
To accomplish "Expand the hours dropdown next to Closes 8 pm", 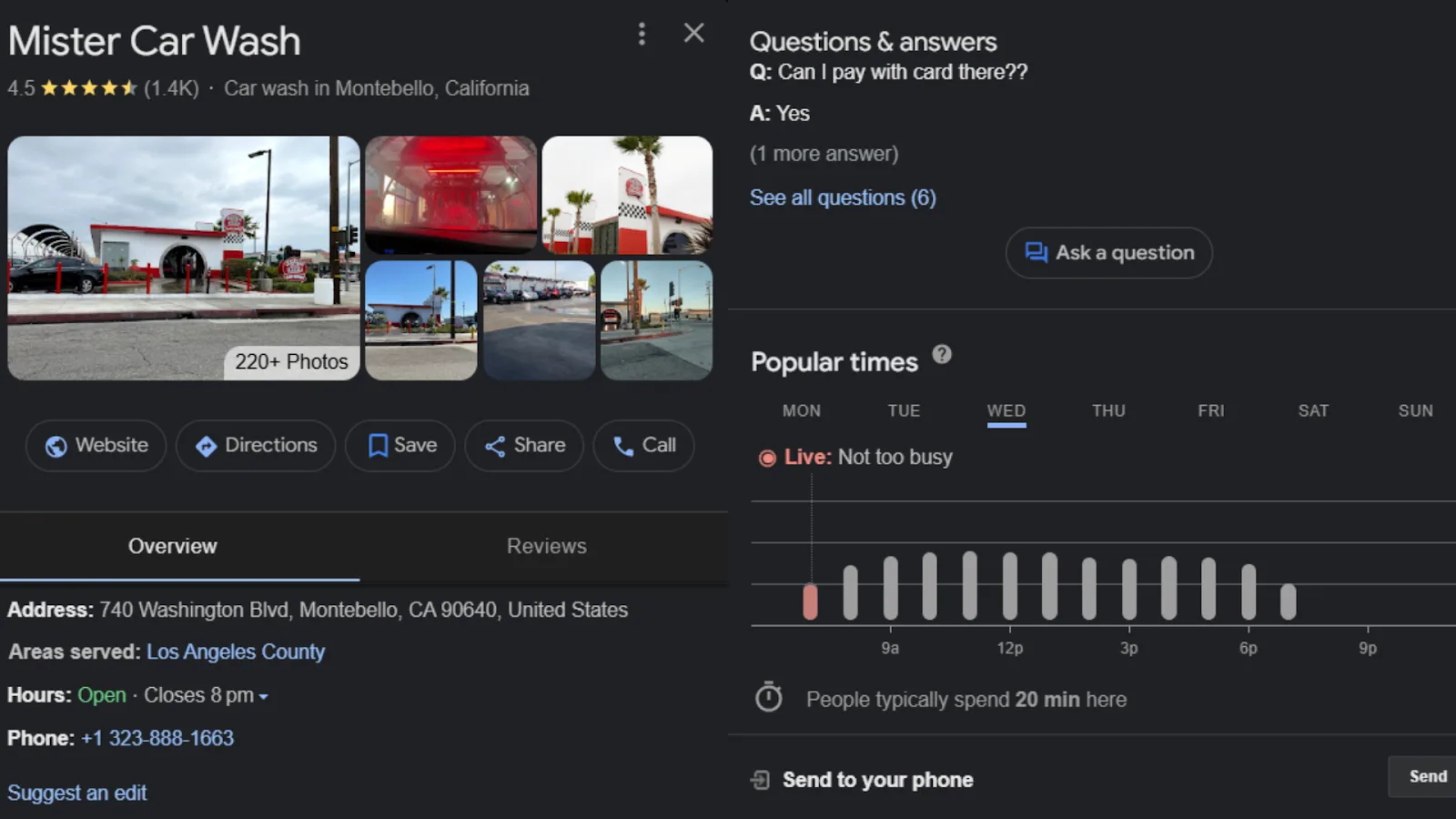I will click(x=263, y=697).
